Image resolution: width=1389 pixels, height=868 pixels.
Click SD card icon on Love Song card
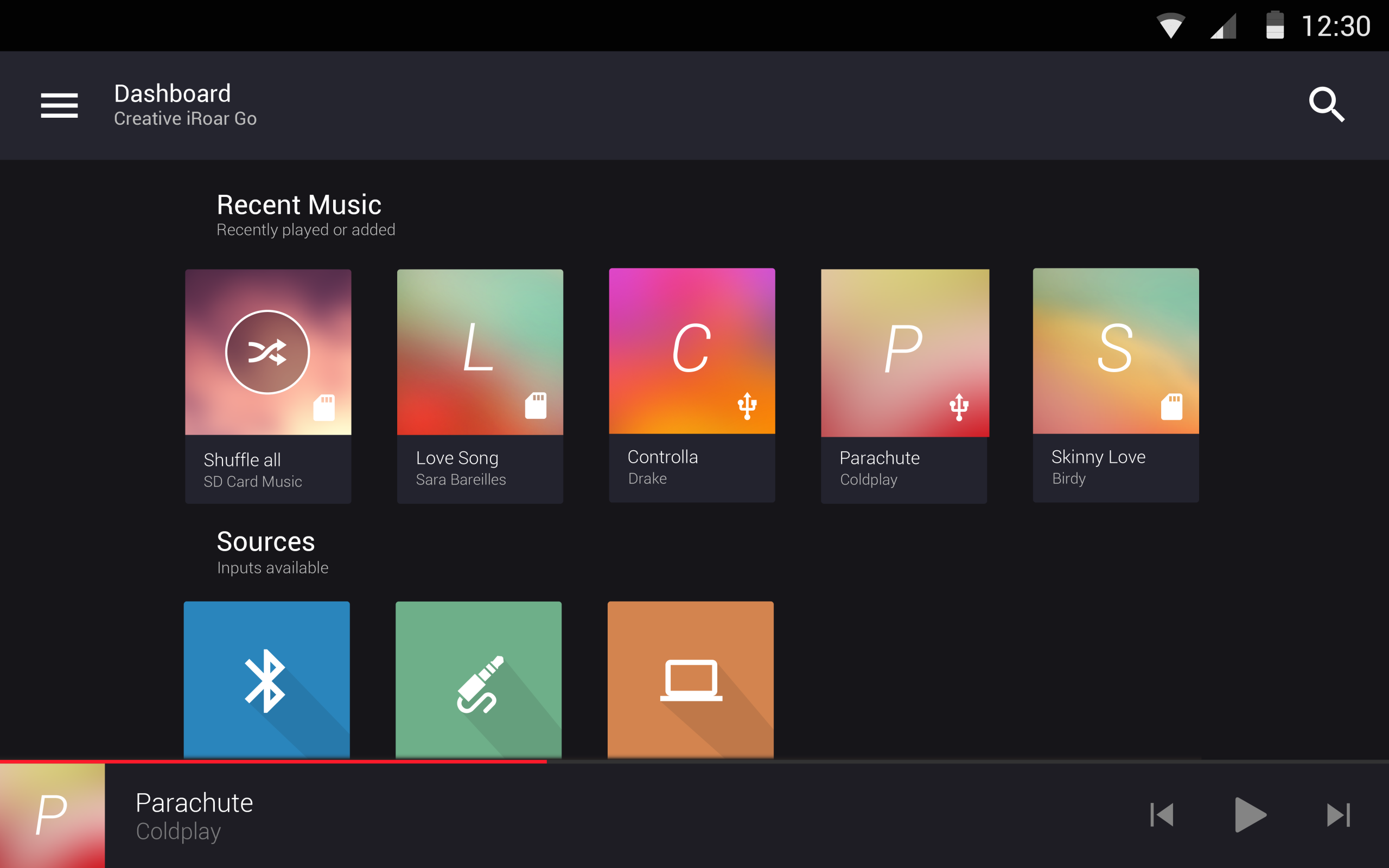(536, 406)
